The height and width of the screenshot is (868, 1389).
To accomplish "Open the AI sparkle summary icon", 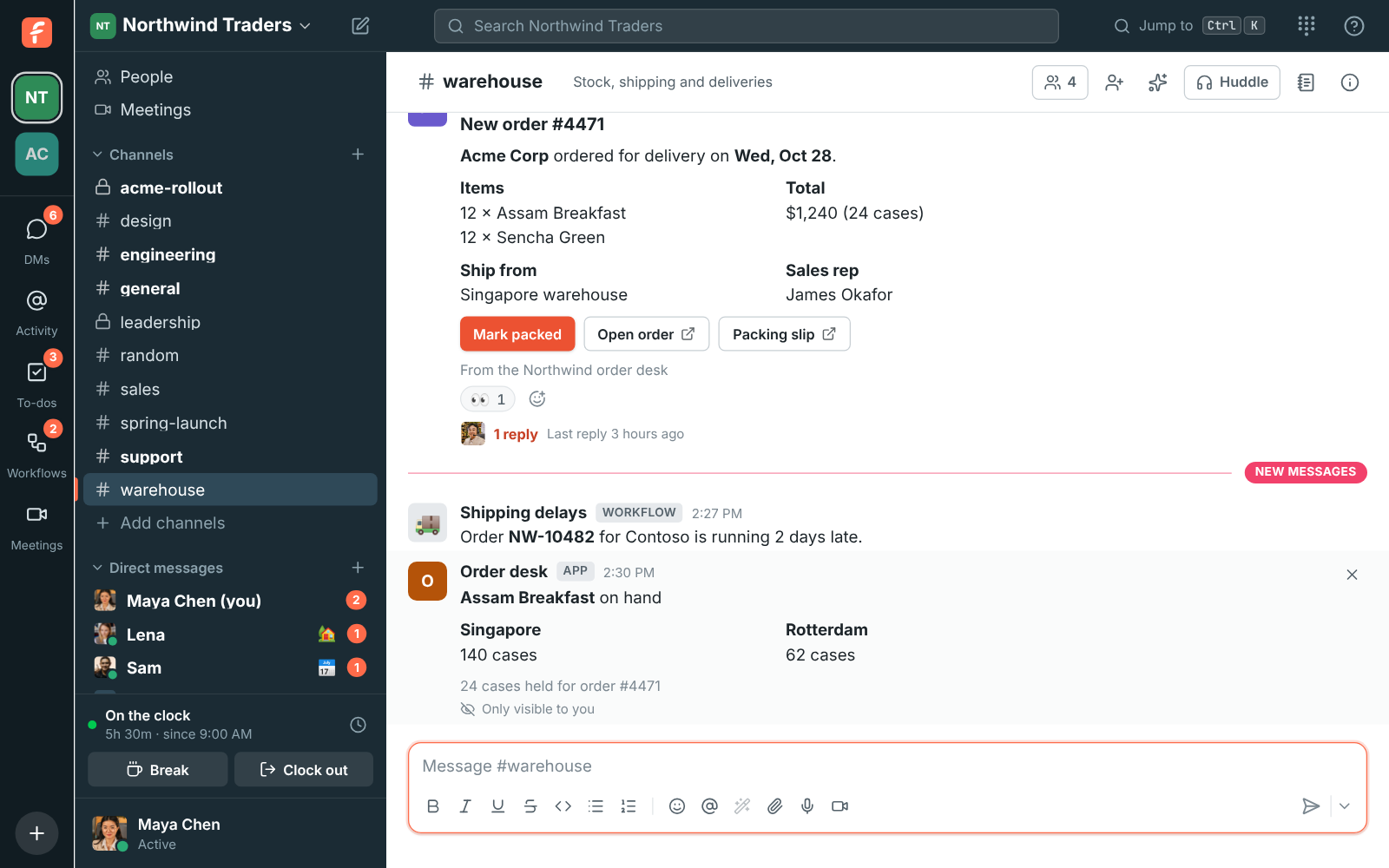I will 1157,82.
